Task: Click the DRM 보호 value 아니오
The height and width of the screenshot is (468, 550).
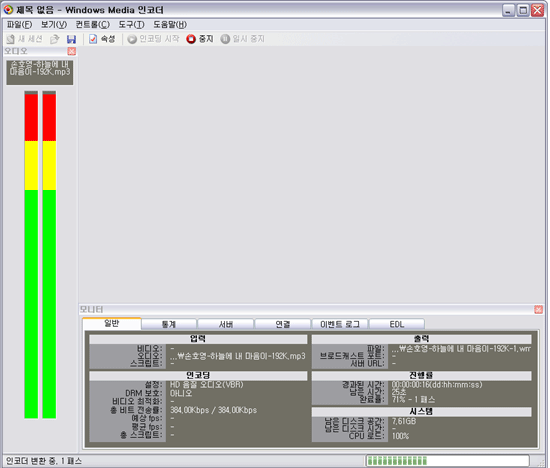Action: click(x=181, y=393)
